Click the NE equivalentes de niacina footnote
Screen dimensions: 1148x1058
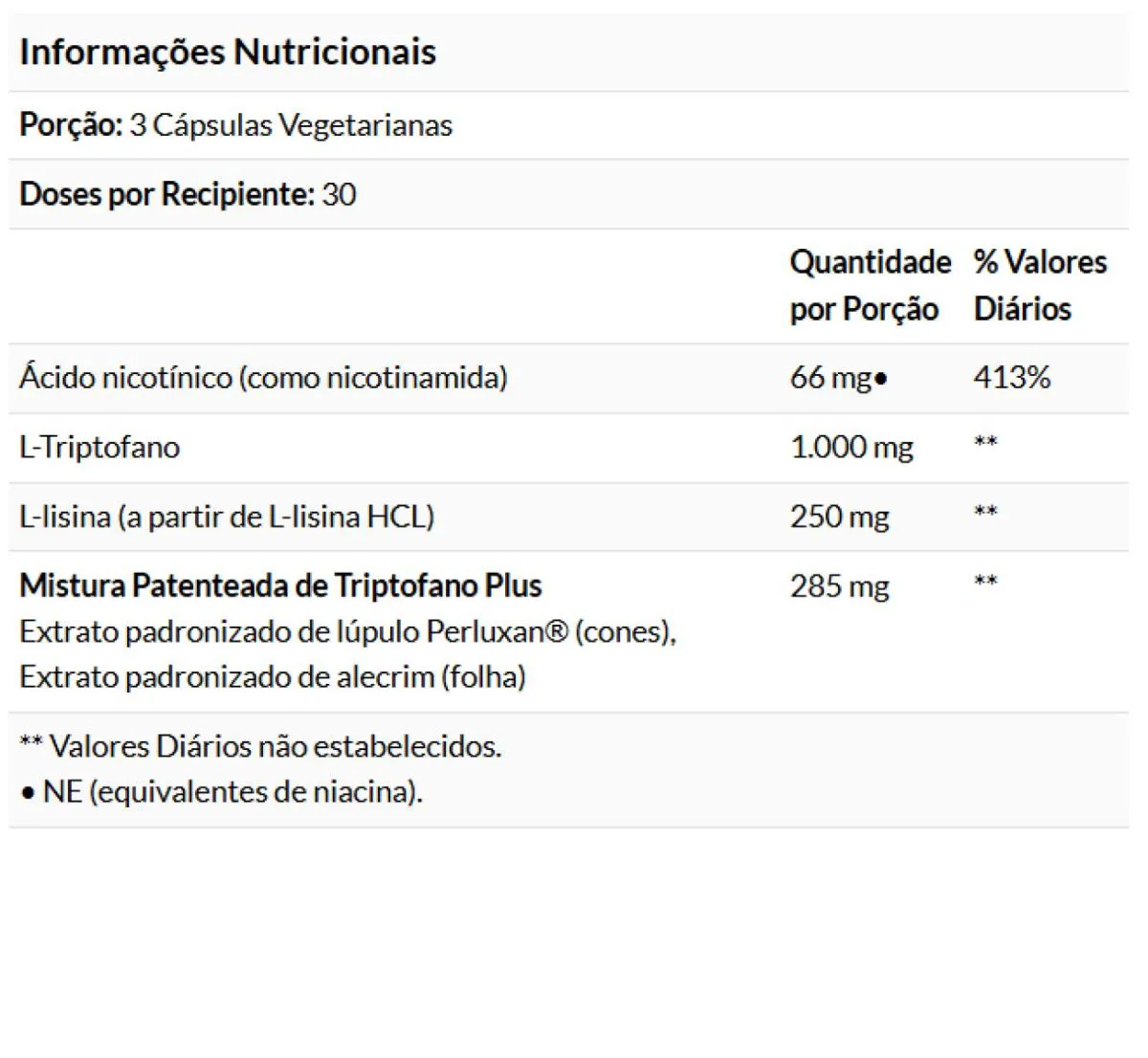(221, 792)
